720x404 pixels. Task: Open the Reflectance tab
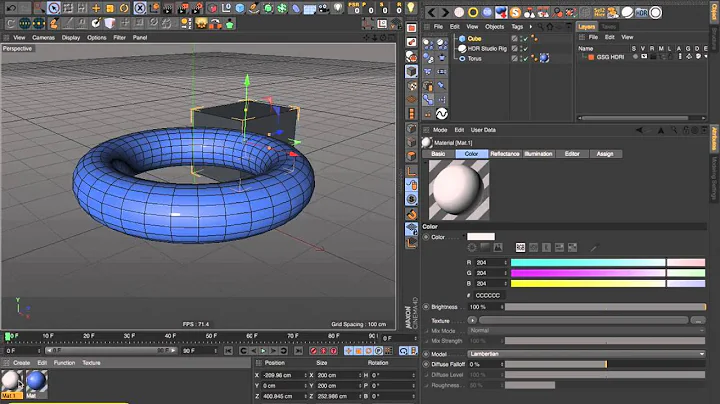504,154
